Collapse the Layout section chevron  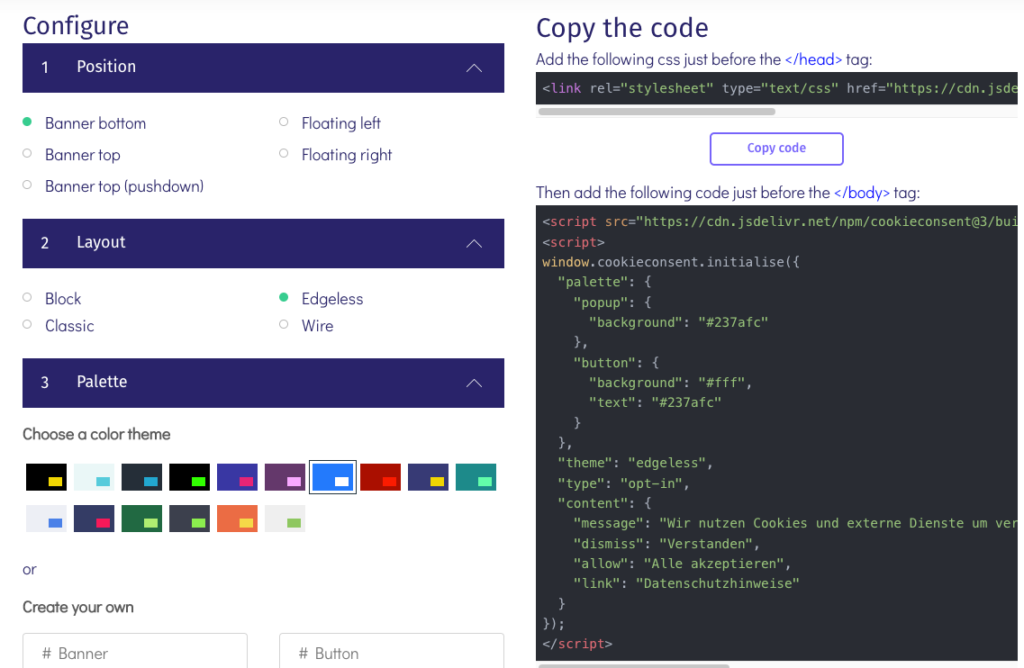click(474, 244)
